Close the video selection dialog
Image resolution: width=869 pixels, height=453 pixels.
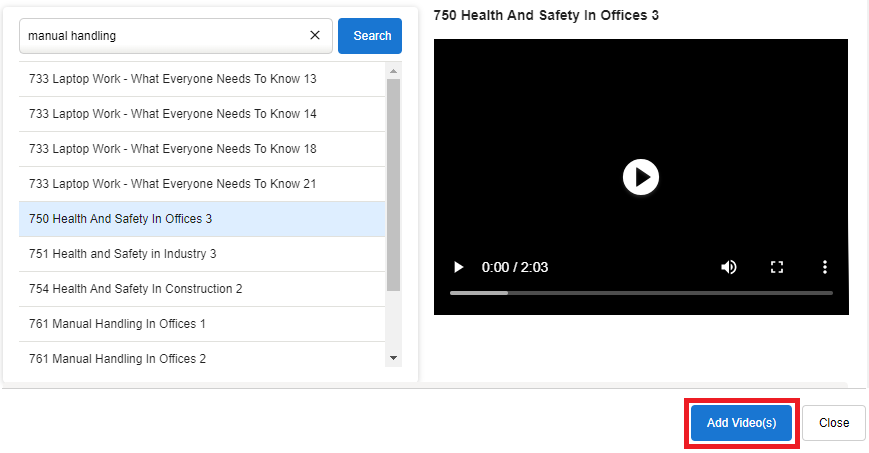[x=833, y=423]
